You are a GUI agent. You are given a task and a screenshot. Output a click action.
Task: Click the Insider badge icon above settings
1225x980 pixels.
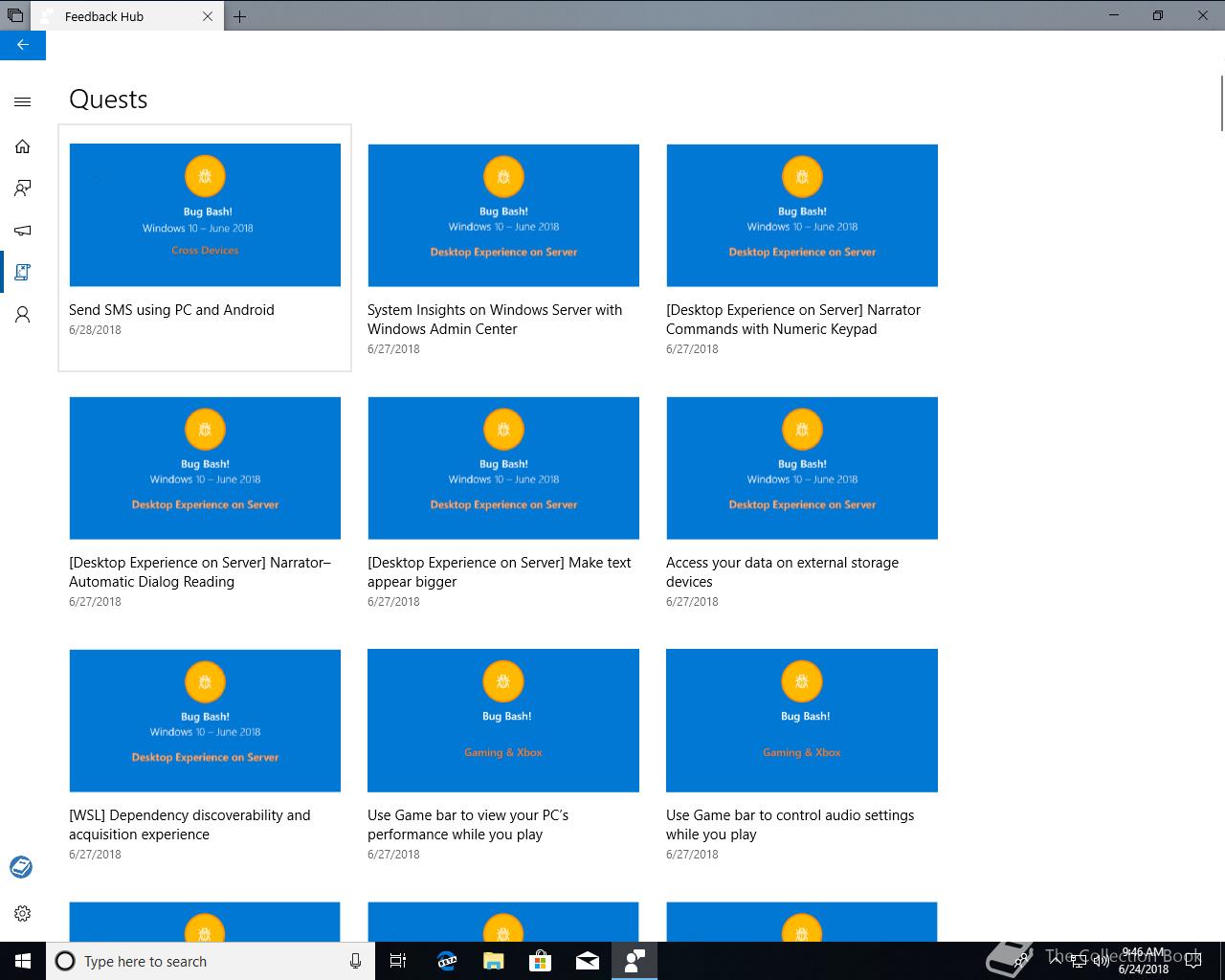pyautogui.click(x=21, y=867)
